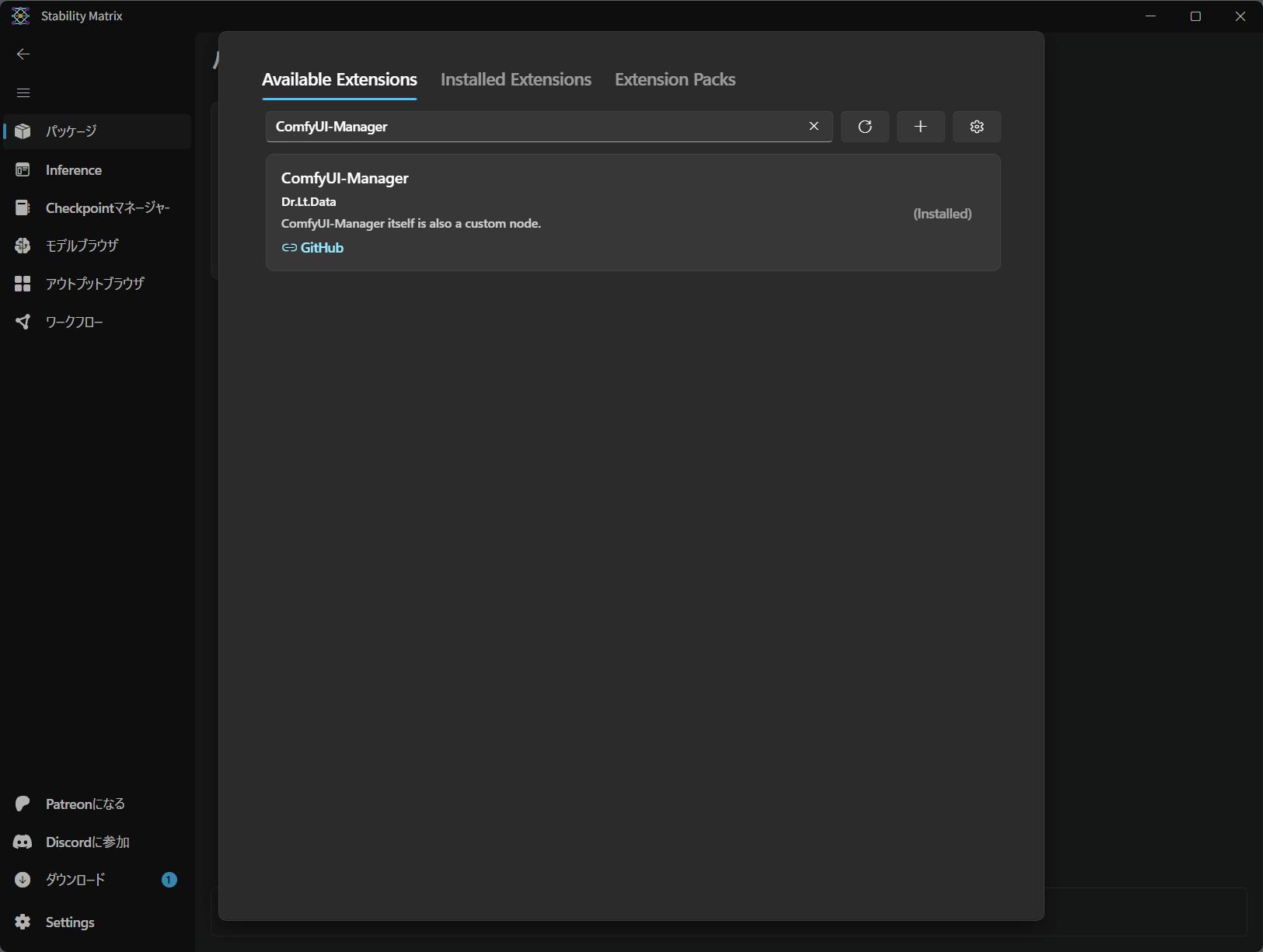This screenshot has width=1263, height=952.
Task: Open ダウンロード downloads with badge
Action: [x=75, y=880]
